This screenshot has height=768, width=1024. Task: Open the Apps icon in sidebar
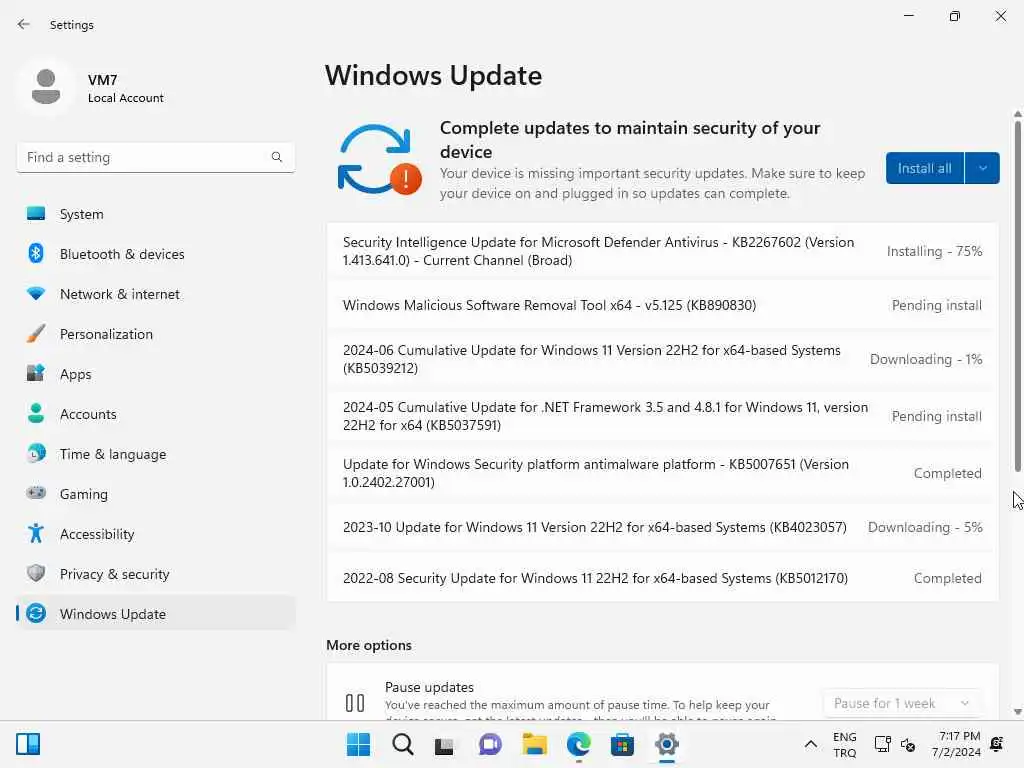click(x=36, y=374)
